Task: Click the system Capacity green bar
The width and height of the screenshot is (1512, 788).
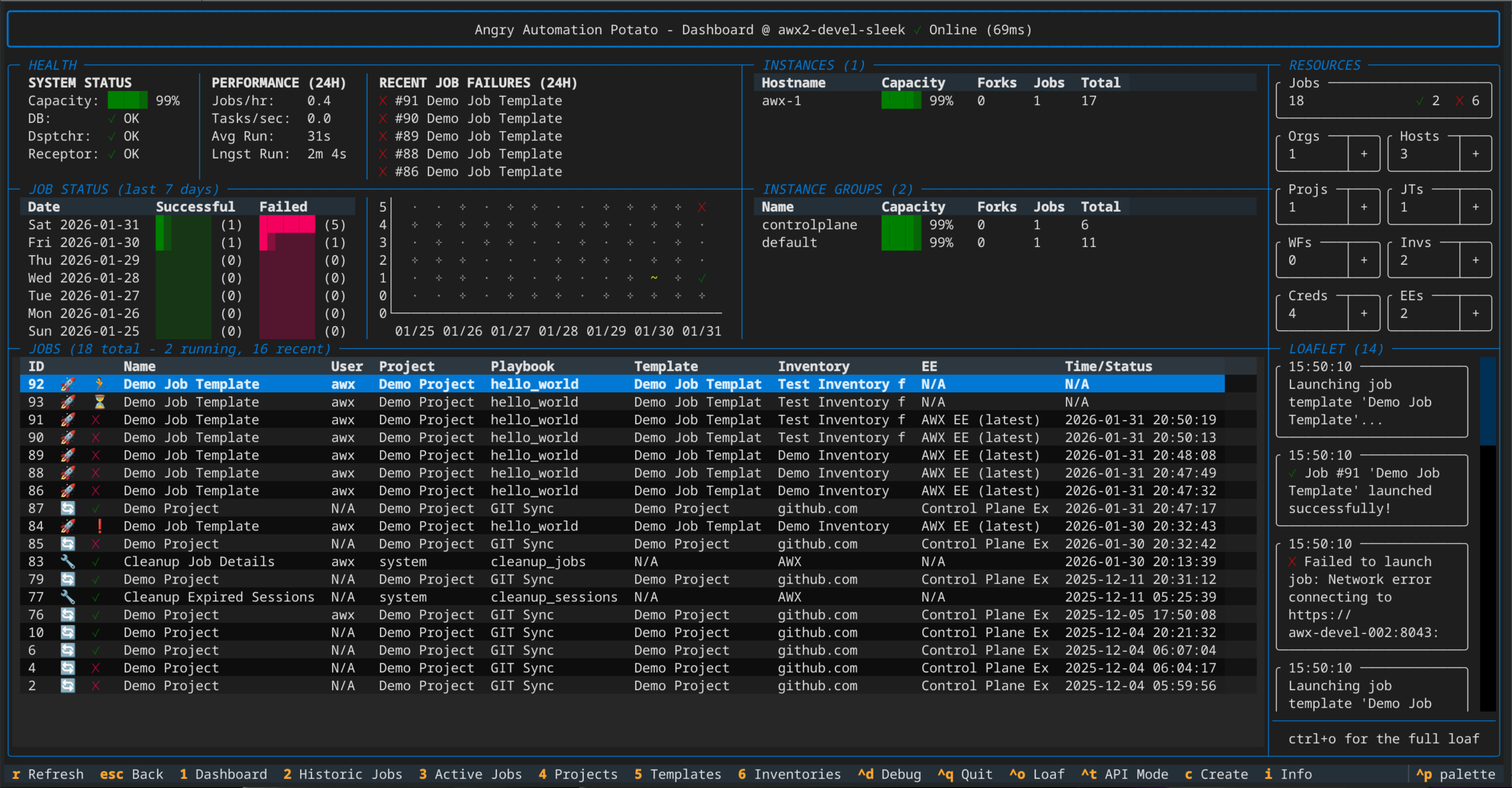Action: 127,101
